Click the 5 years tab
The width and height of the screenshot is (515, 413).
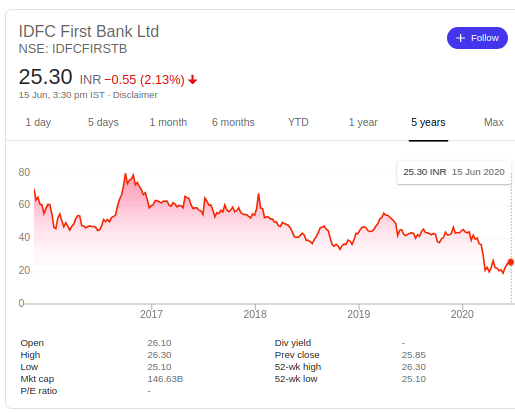428,122
